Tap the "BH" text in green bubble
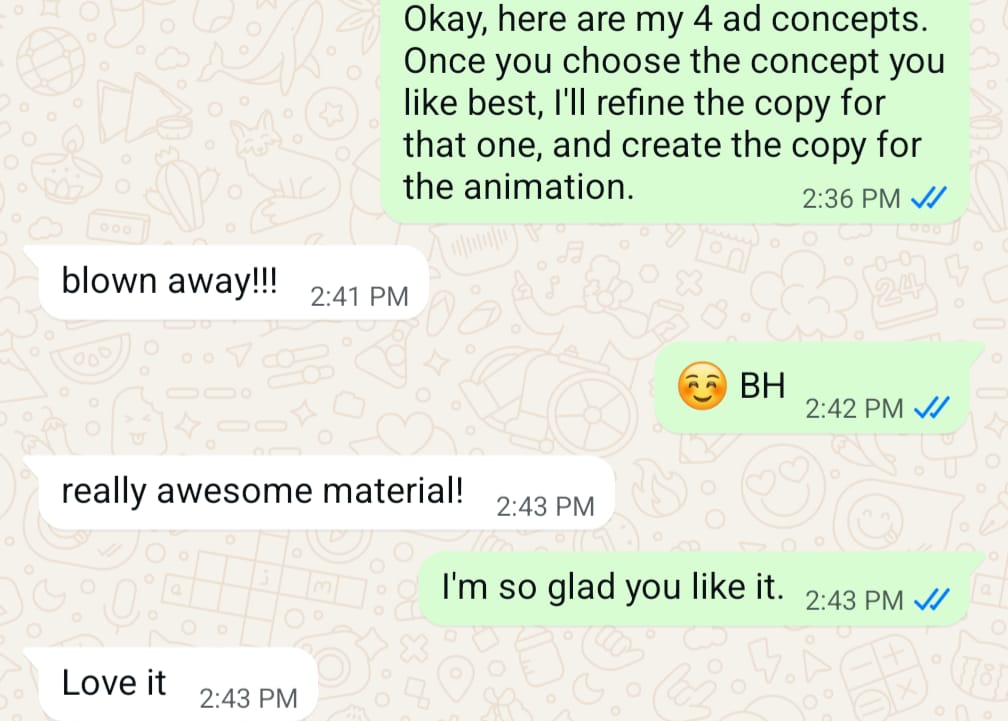 [762, 386]
